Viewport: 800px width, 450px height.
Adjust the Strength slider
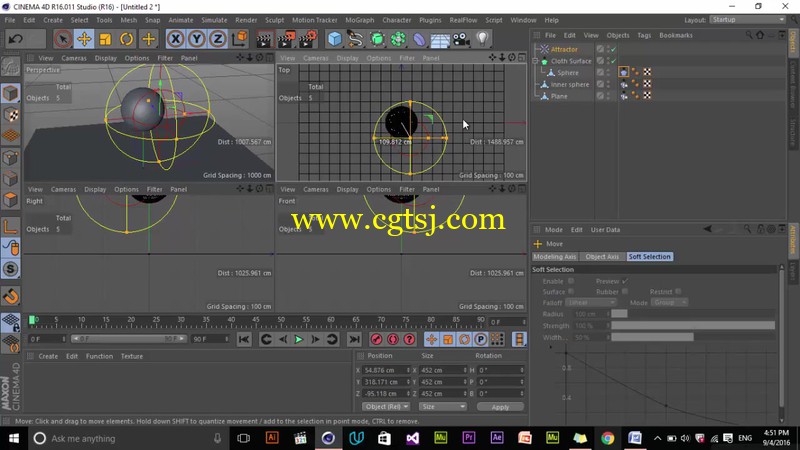693,326
